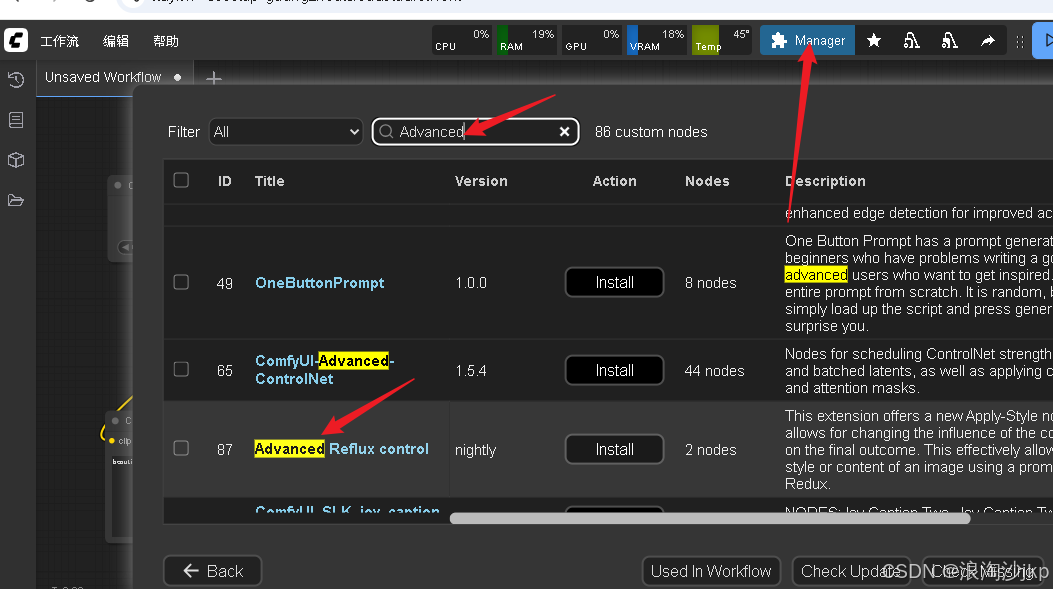Click the horizontal table scrollbar
Image resolution: width=1053 pixels, height=589 pixels.
pos(710,518)
